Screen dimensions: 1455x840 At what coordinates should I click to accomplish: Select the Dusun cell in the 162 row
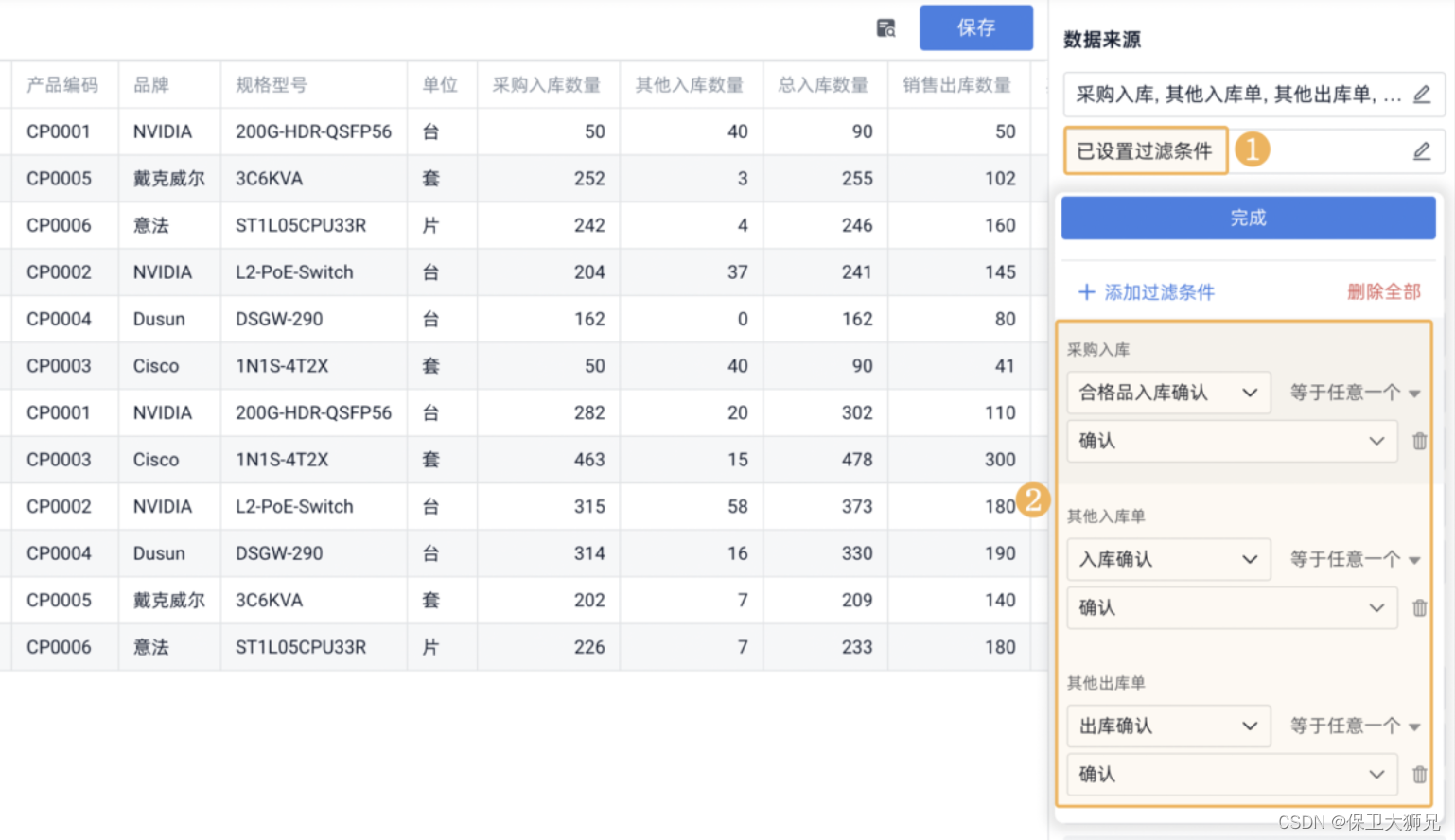click(169, 319)
